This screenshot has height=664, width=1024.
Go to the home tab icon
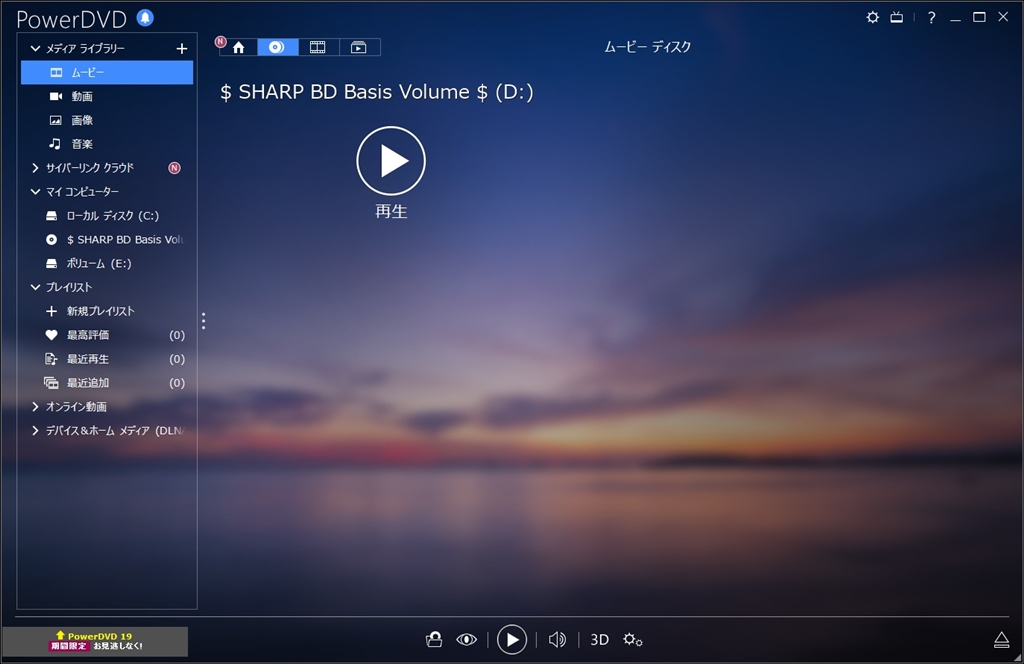(x=238, y=47)
